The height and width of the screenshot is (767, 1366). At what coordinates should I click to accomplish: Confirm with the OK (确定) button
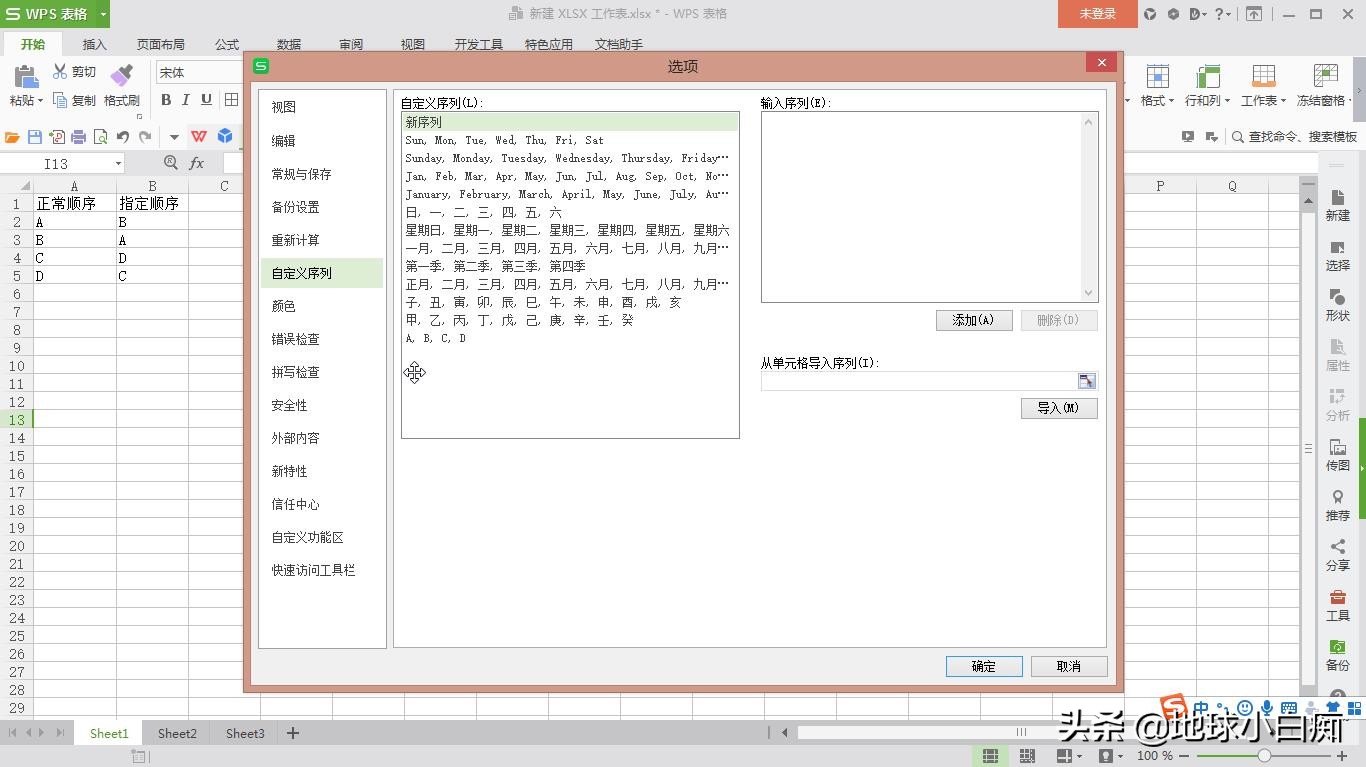tap(984, 666)
